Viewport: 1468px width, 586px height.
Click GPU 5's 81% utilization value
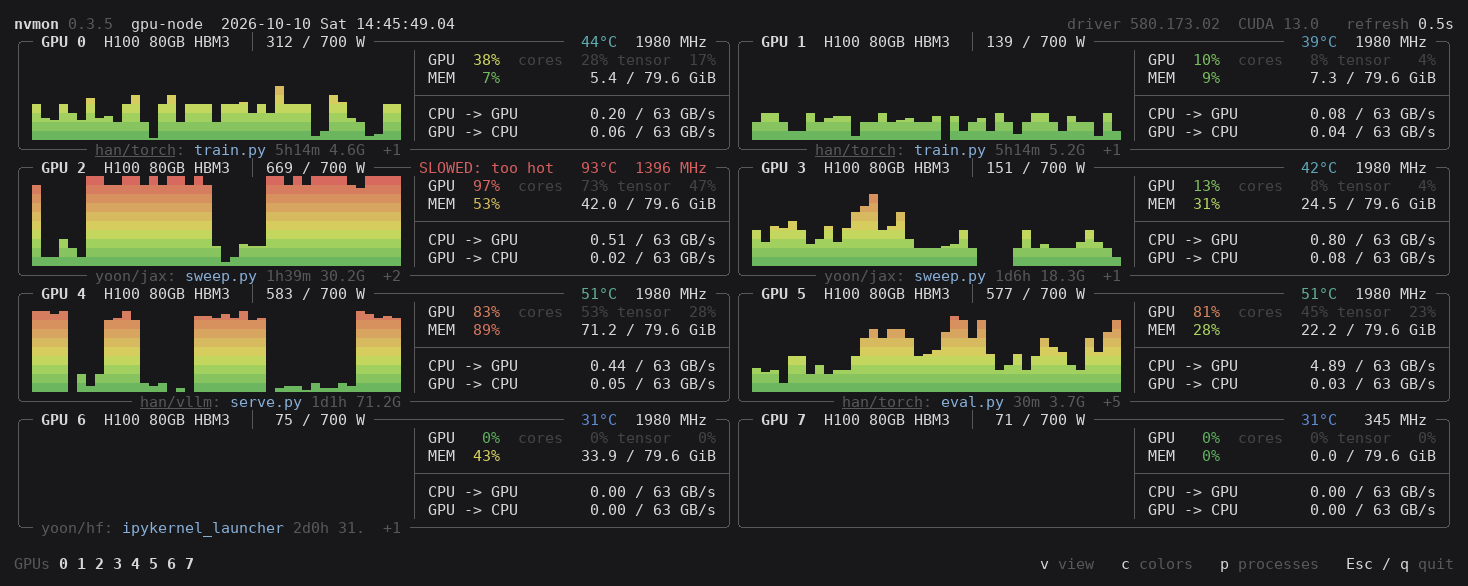click(x=1207, y=312)
